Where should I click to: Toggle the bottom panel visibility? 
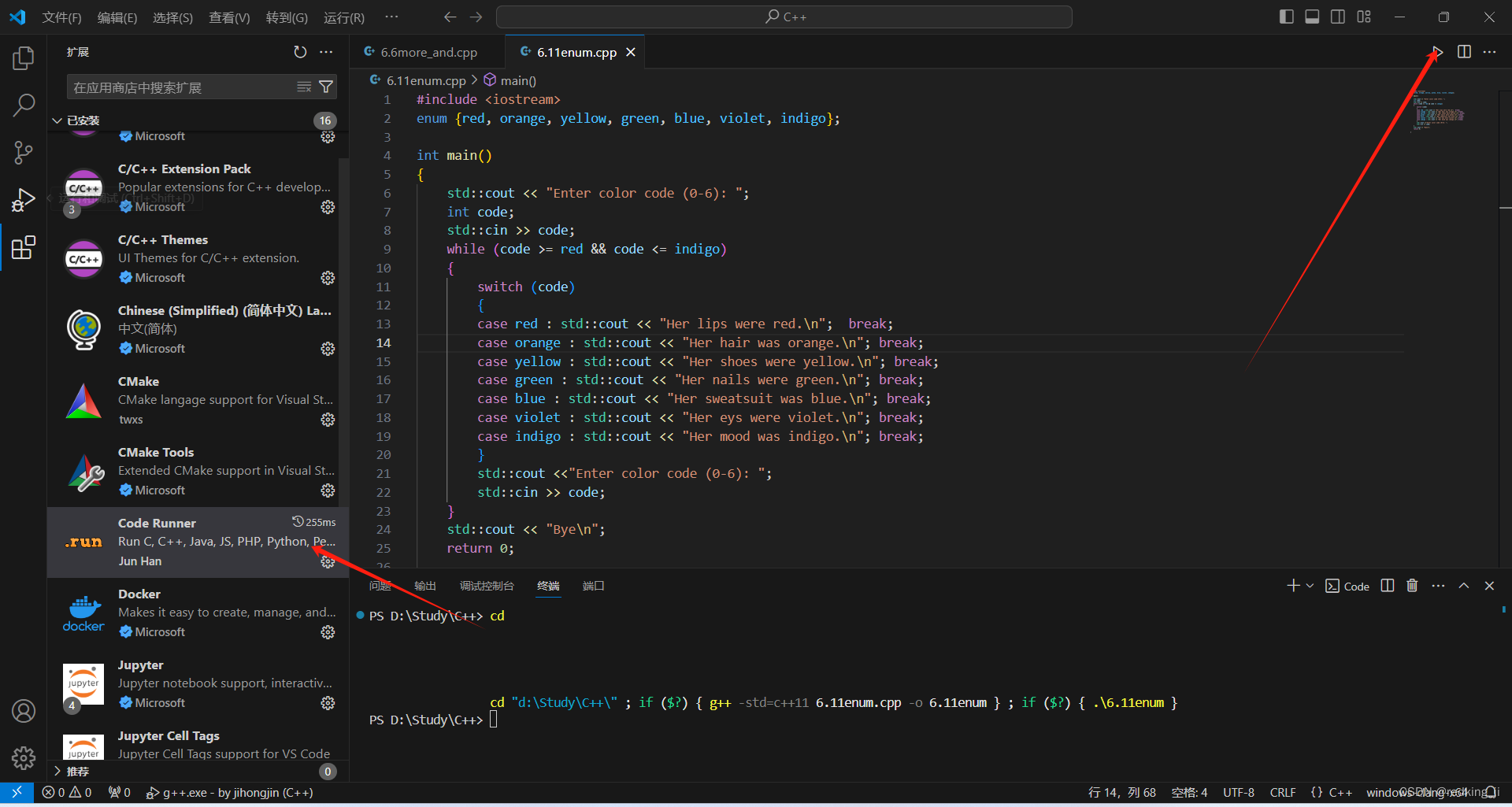(x=1312, y=16)
